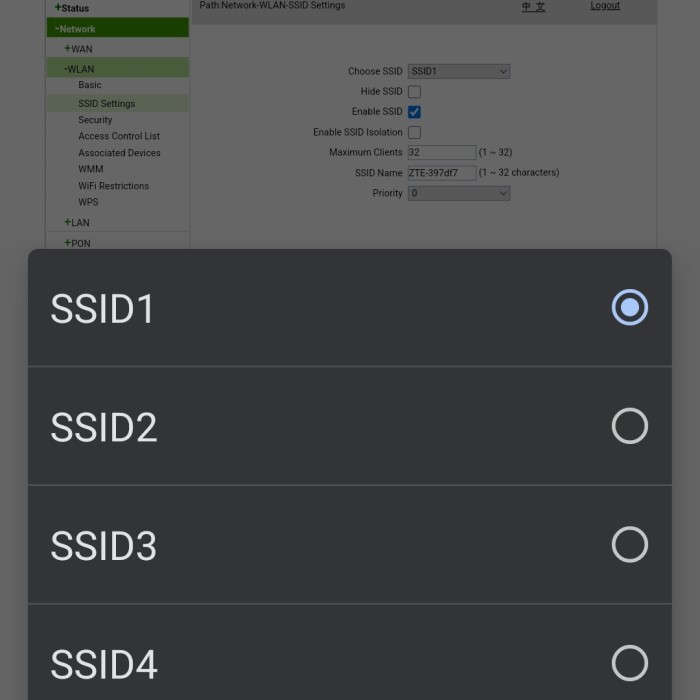
Task: Expand the Status menu section
Action: click(72, 8)
